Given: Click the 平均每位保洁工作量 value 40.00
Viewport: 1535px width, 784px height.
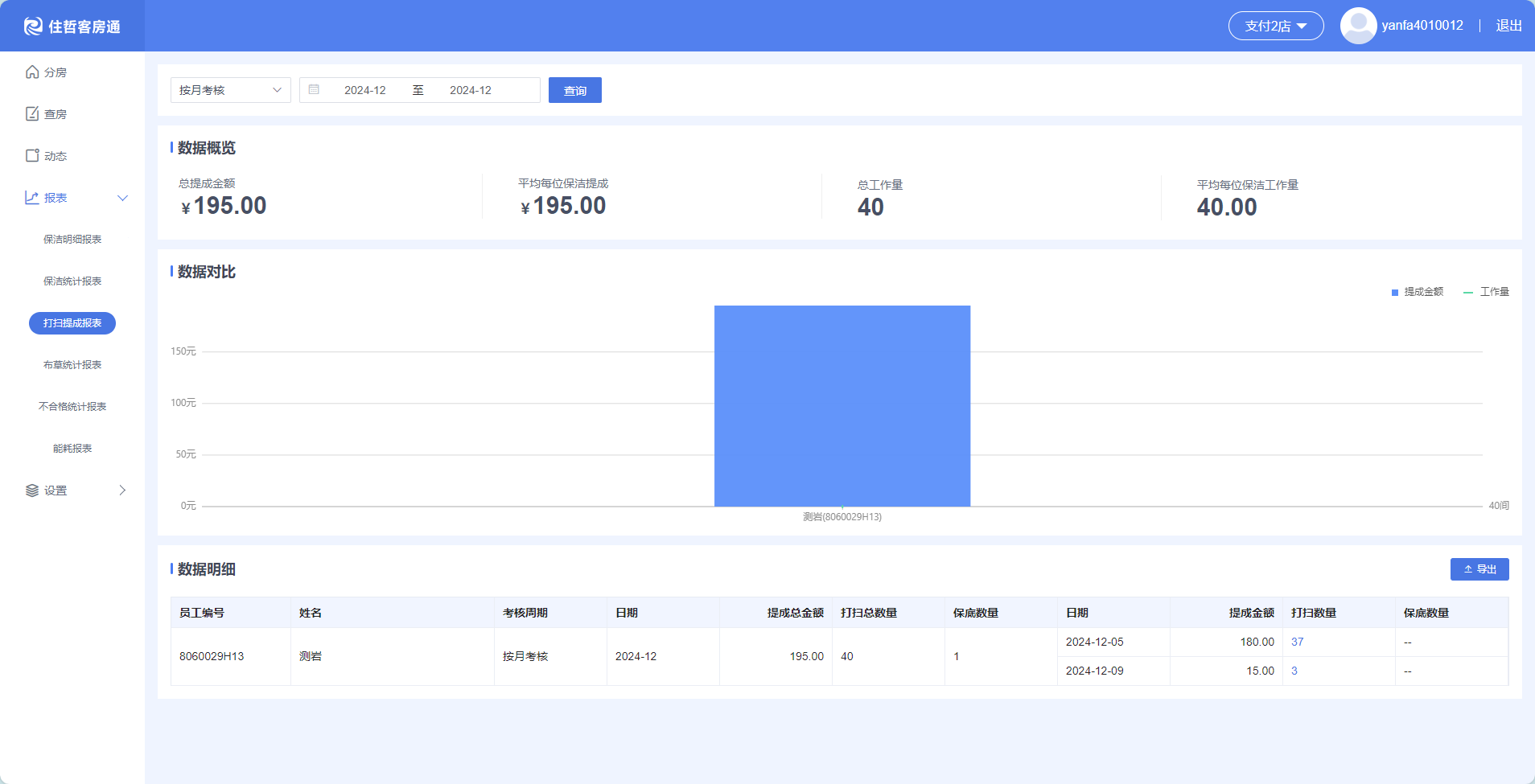Looking at the screenshot, I should pyautogui.click(x=1227, y=207).
